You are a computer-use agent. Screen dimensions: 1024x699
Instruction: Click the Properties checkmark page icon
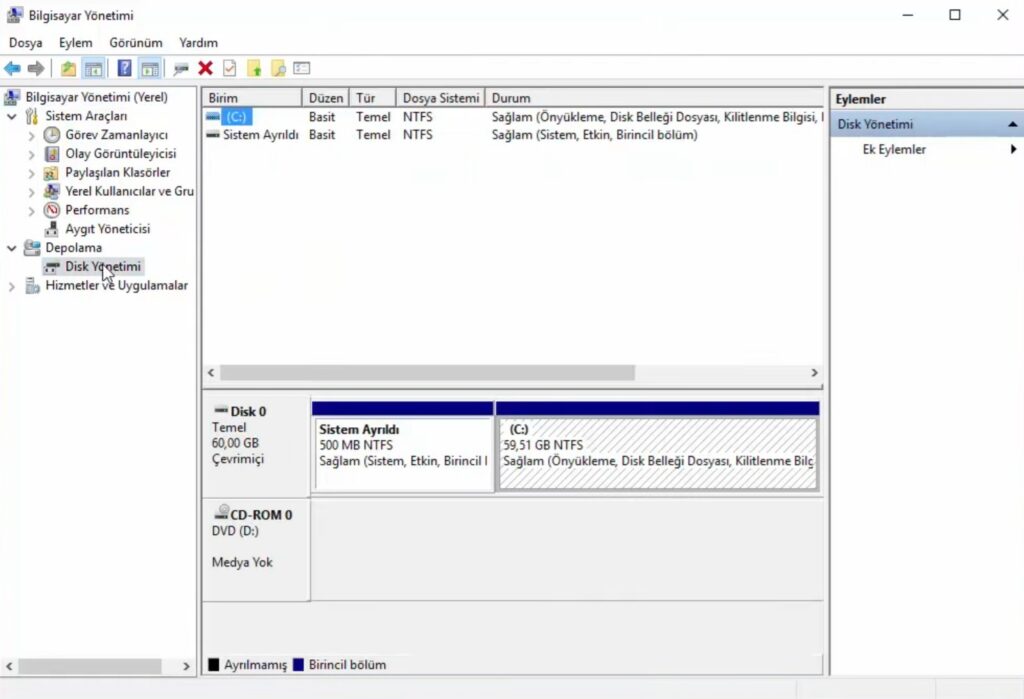(x=229, y=68)
